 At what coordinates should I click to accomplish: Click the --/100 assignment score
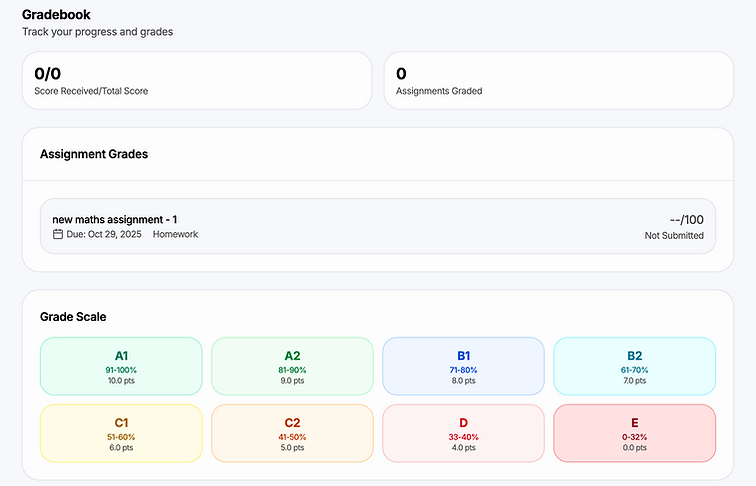click(686, 219)
